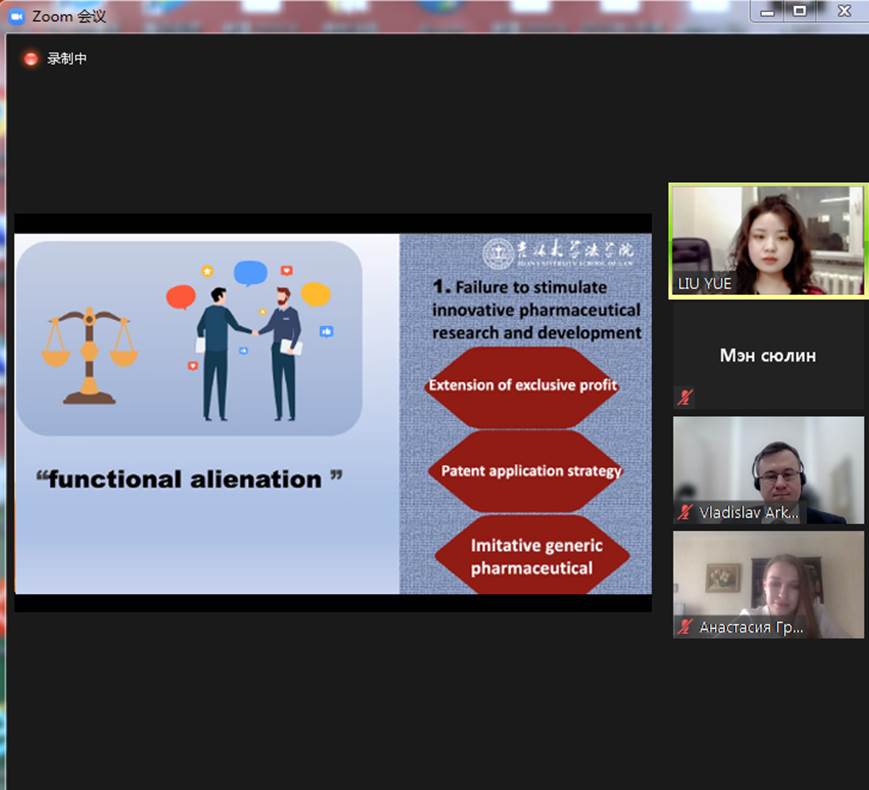The image size is (869, 790).
Task: Select Анастасия's video thumbnail
Action: (x=767, y=584)
